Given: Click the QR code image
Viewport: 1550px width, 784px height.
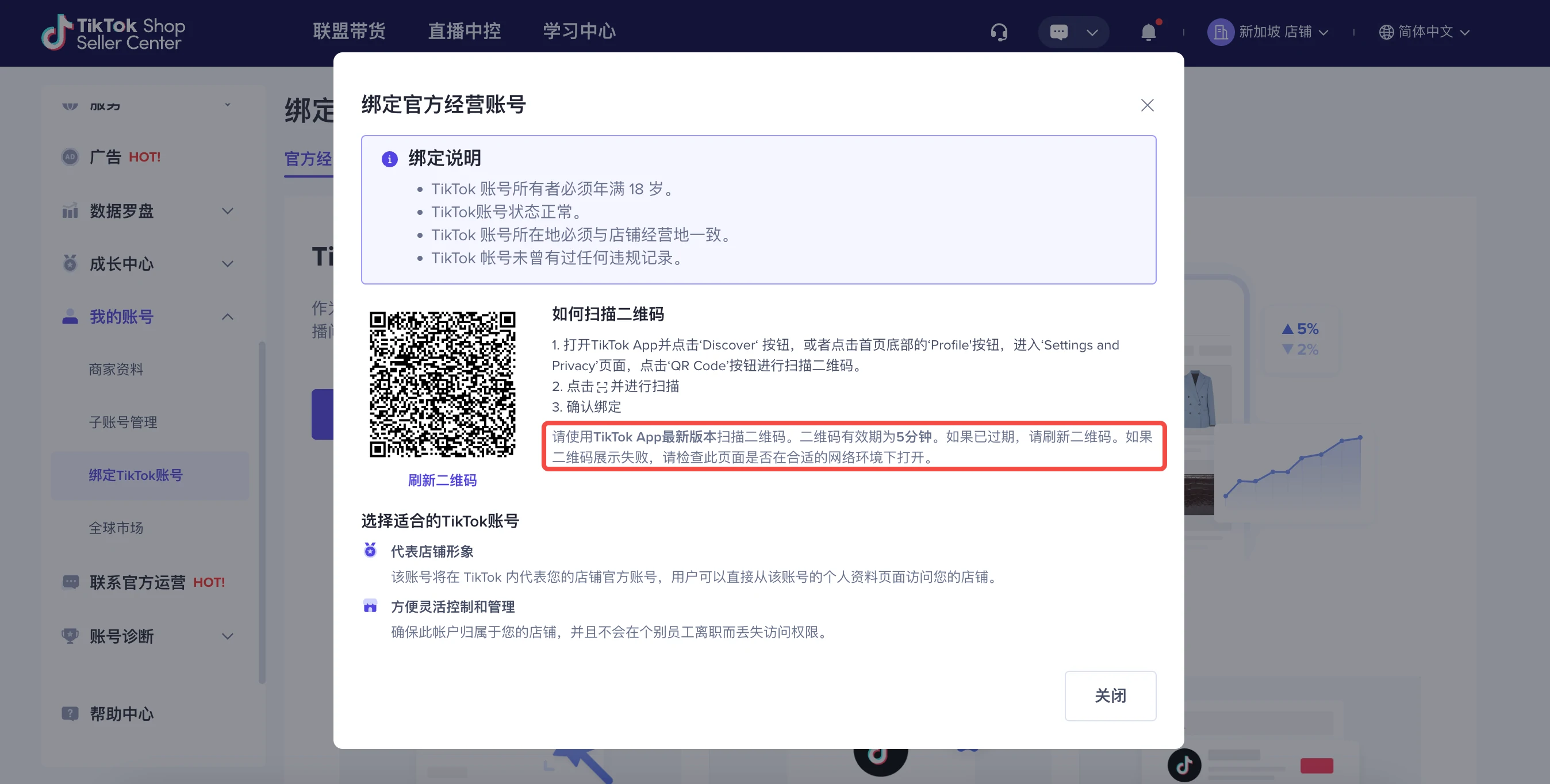Looking at the screenshot, I should pos(442,384).
